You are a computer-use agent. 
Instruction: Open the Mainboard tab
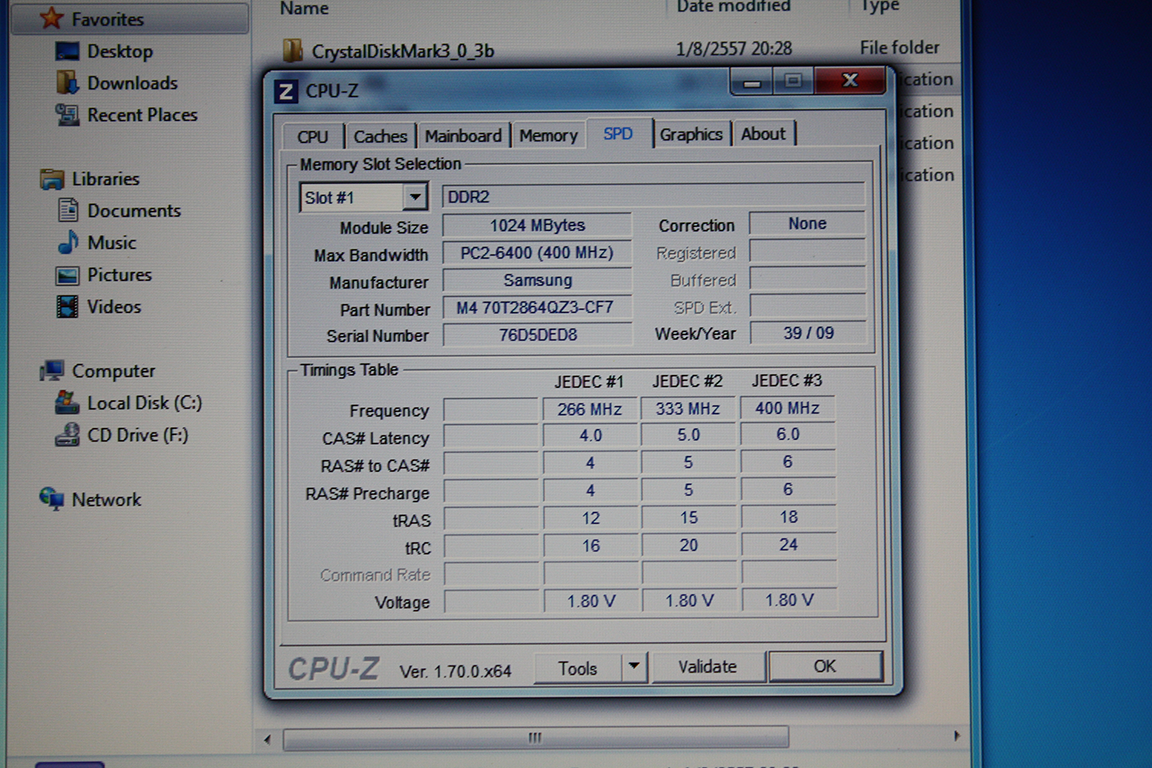463,136
